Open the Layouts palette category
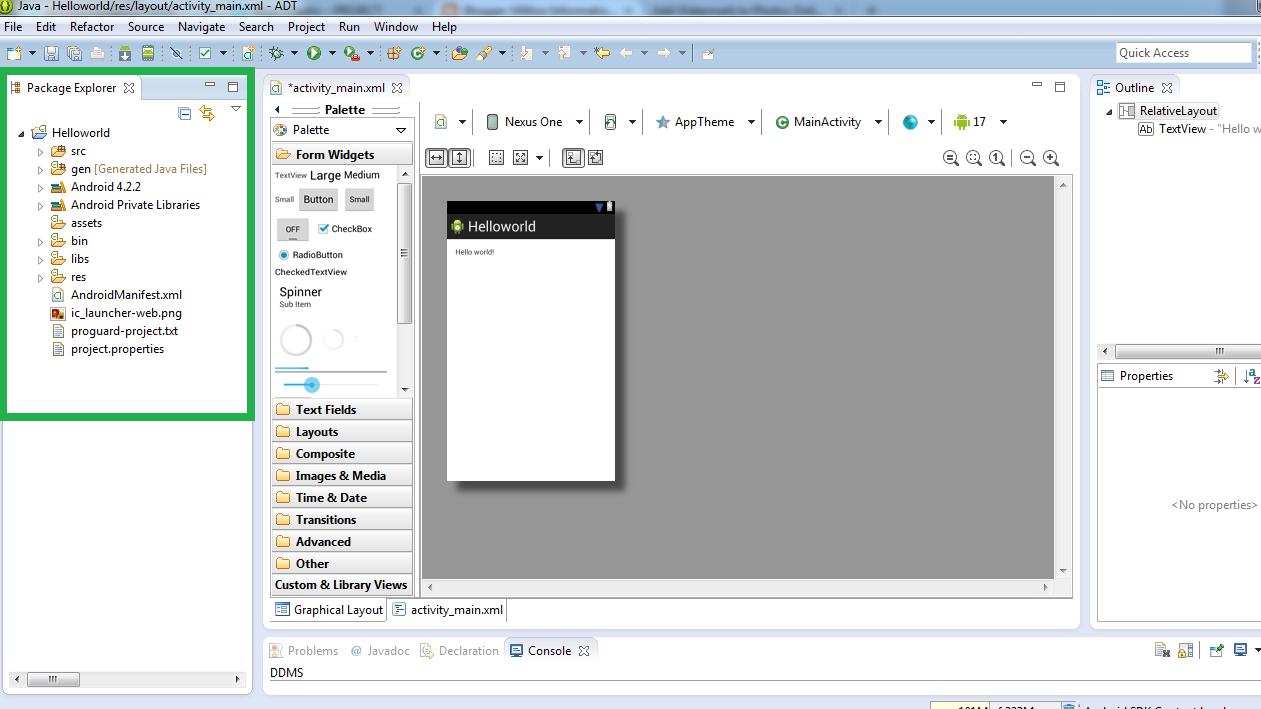This screenshot has width=1261, height=709. [342, 432]
